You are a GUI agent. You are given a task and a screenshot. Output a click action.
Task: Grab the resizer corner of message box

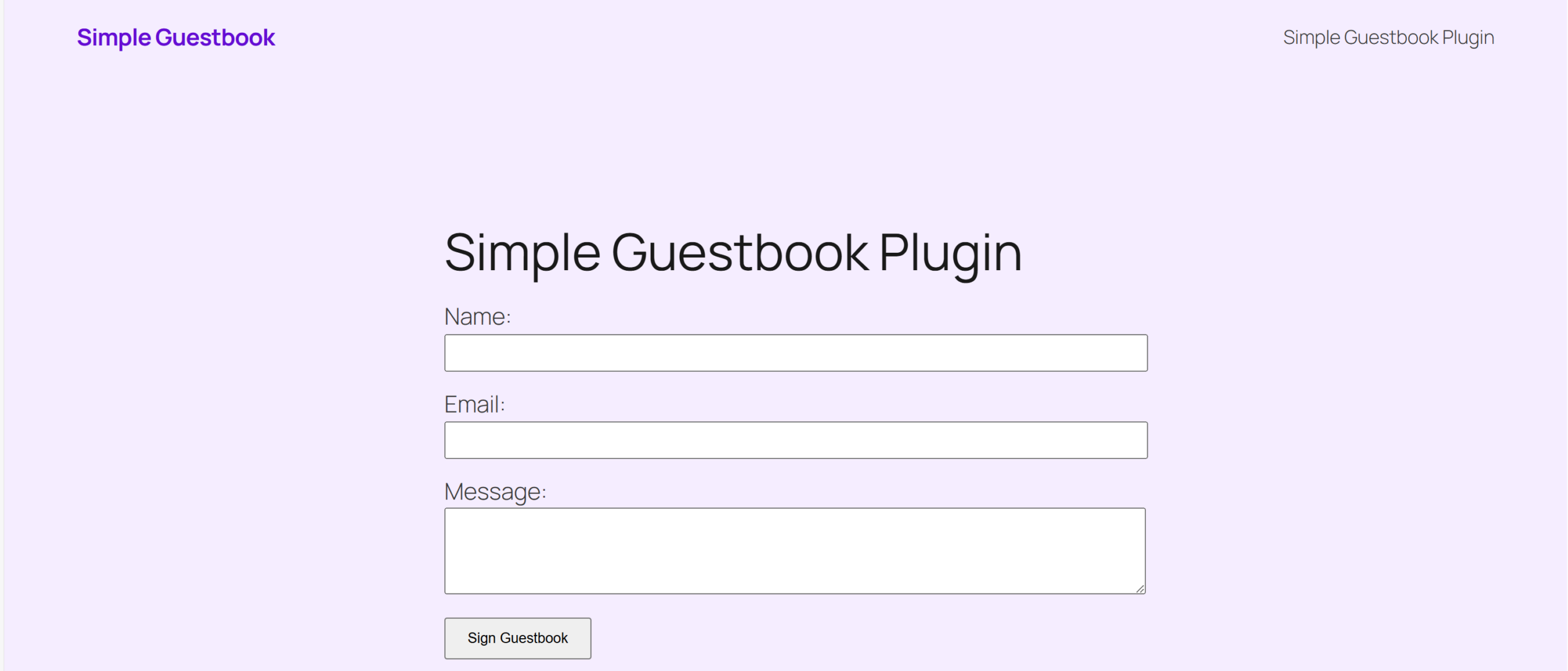(x=1140, y=589)
